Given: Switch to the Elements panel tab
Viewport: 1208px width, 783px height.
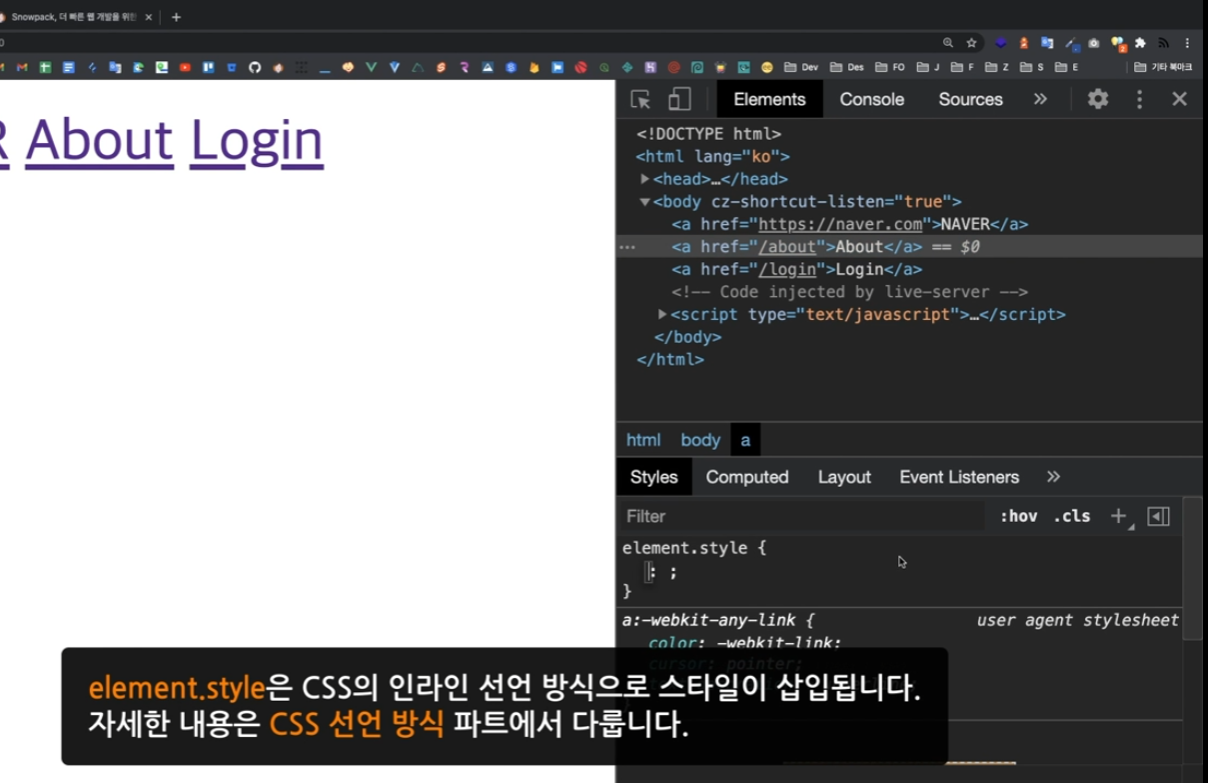Looking at the screenshot, I should (770, 99).
